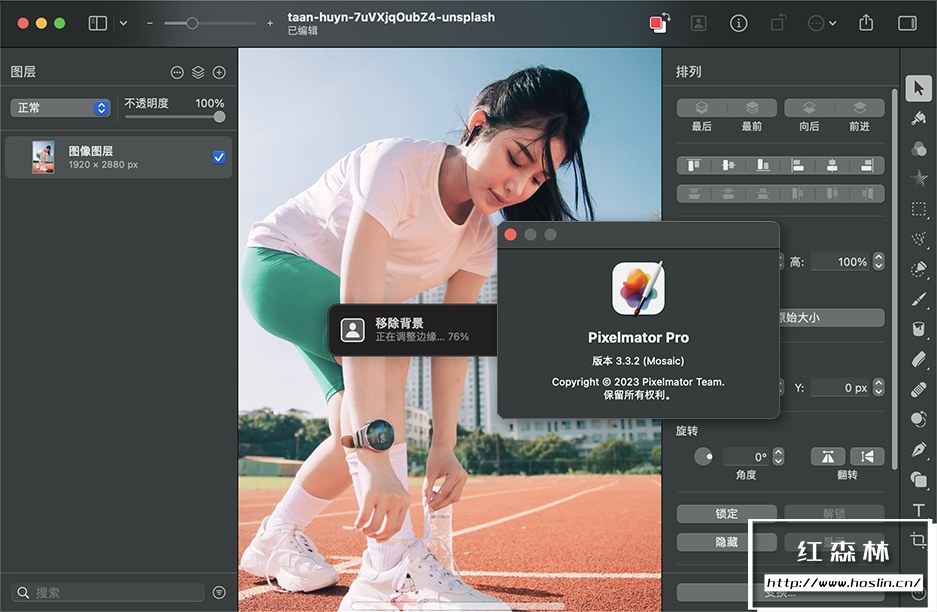Click the 锁定 button
This screenshot has width=937, height=612.
tap(726, 513)
